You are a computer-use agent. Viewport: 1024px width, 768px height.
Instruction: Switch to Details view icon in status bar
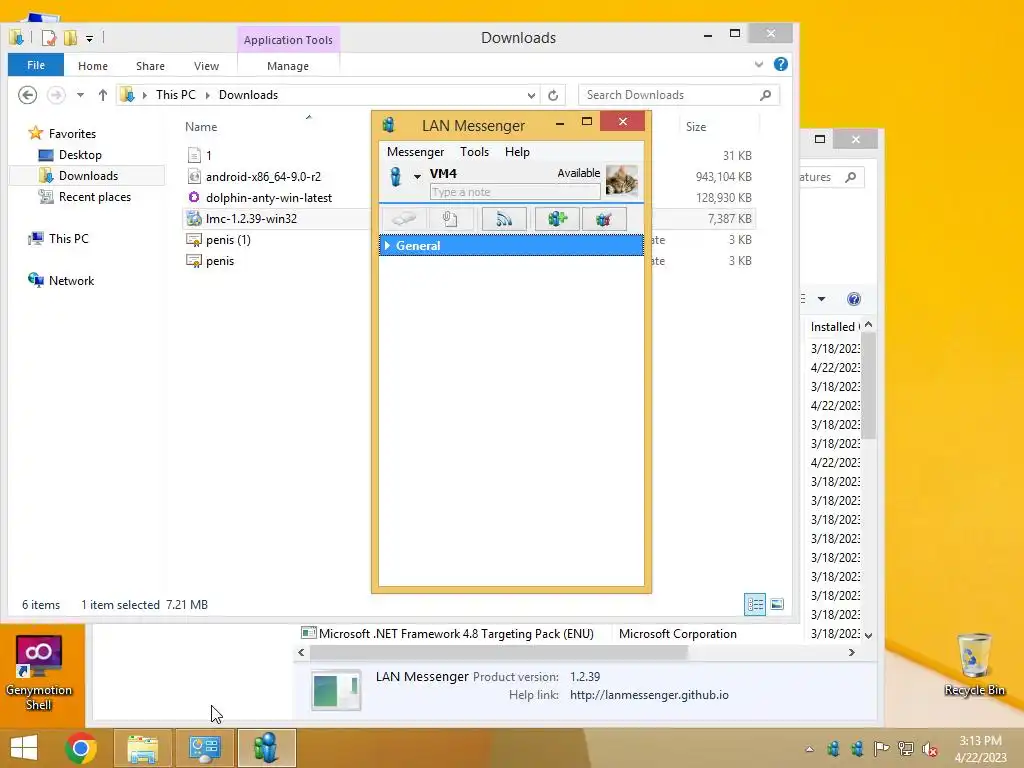point(755,605)
